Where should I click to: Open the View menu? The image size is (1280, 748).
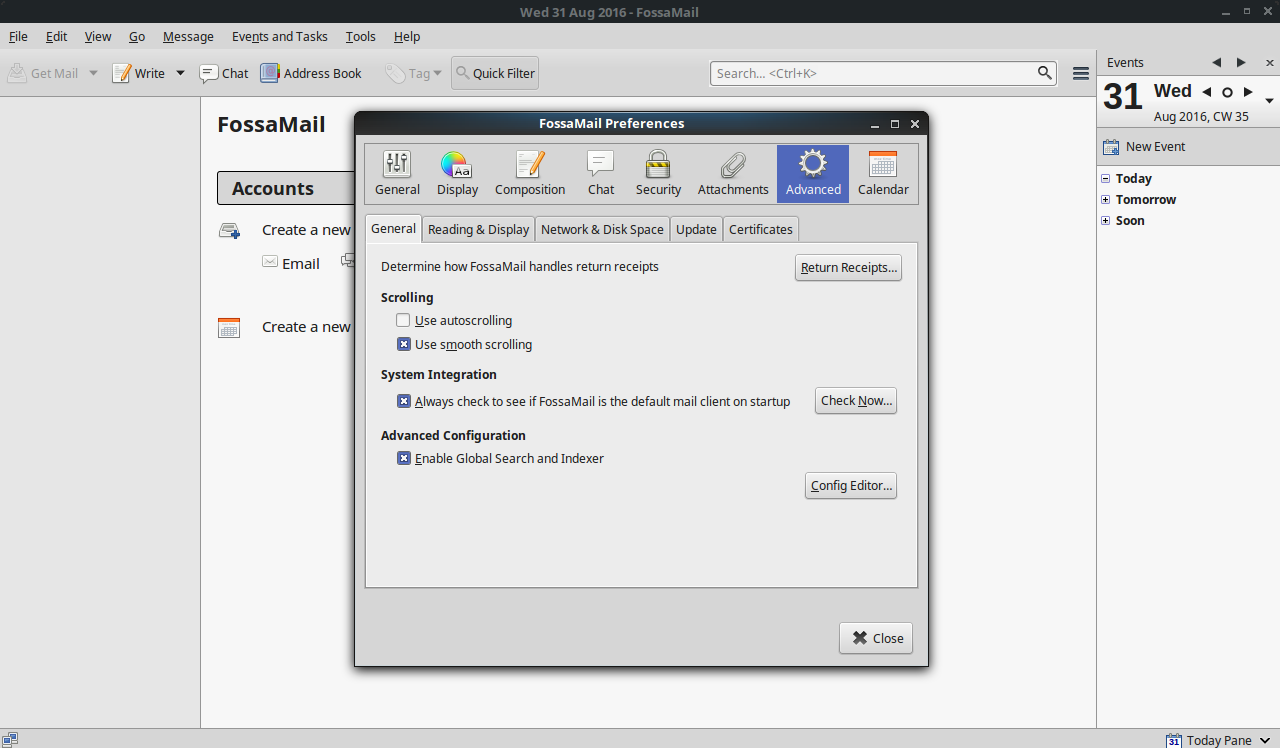tap(98, 36)
